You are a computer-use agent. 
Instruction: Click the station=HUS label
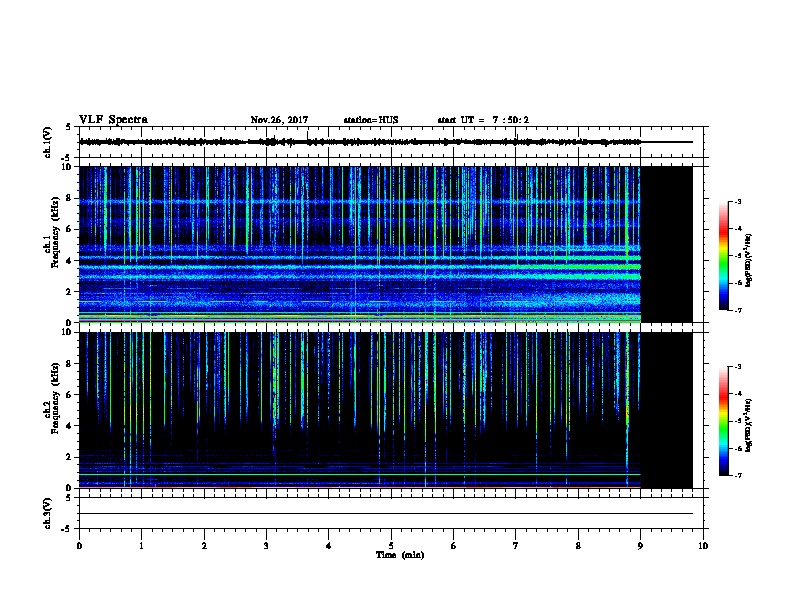click(371, 120)
